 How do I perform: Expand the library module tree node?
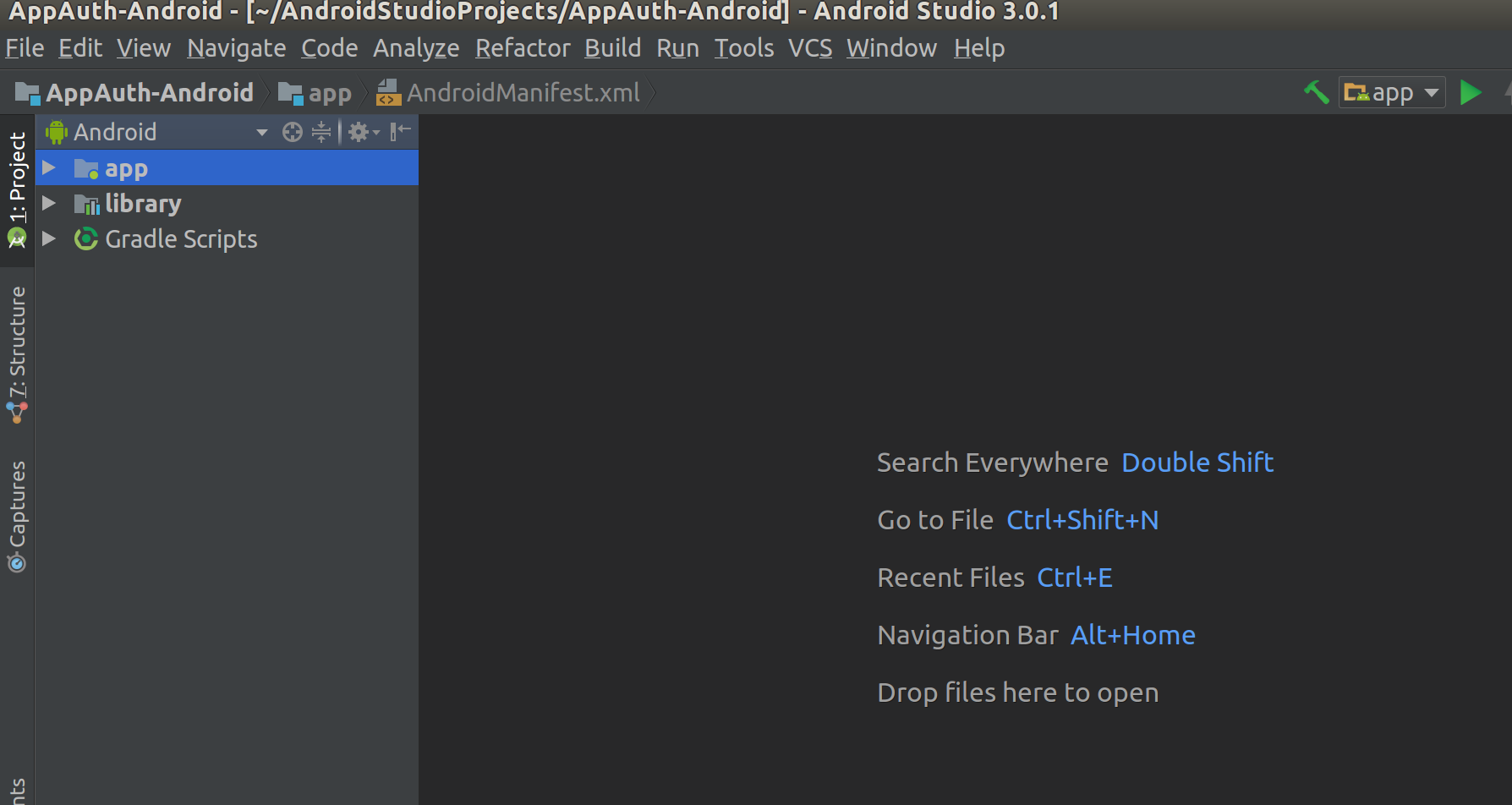tap(49, 204)
